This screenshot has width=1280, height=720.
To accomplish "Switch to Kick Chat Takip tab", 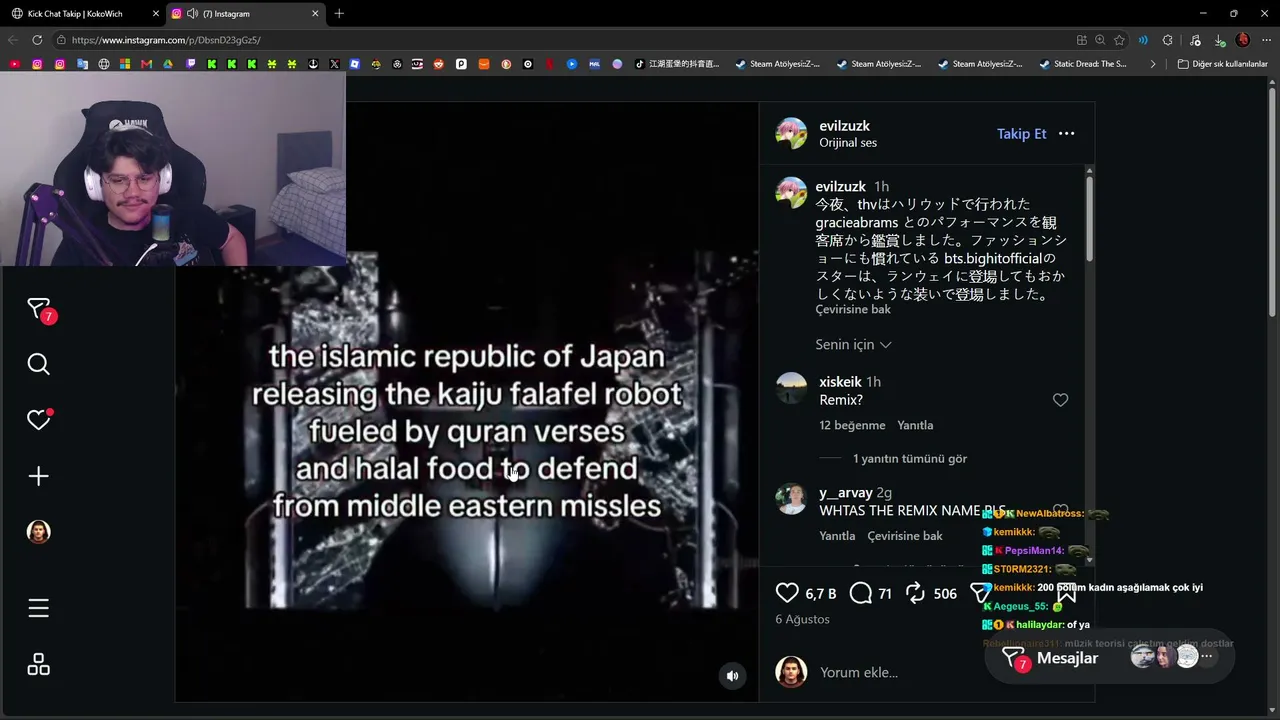I will coord(85,14).
